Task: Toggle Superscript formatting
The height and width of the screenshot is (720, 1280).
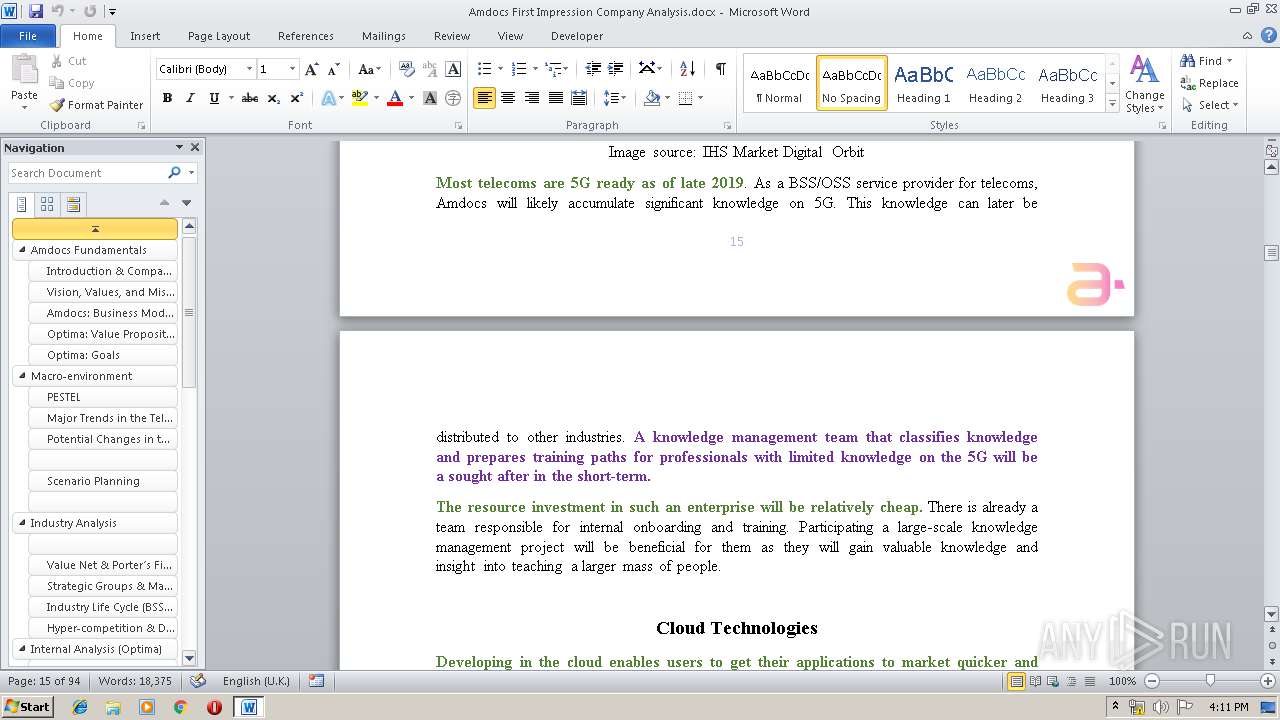Action: [297, 98]
